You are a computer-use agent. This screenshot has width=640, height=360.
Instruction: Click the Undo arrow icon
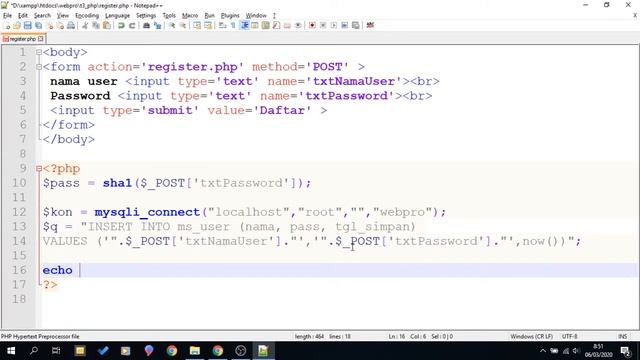pos(121,26)
